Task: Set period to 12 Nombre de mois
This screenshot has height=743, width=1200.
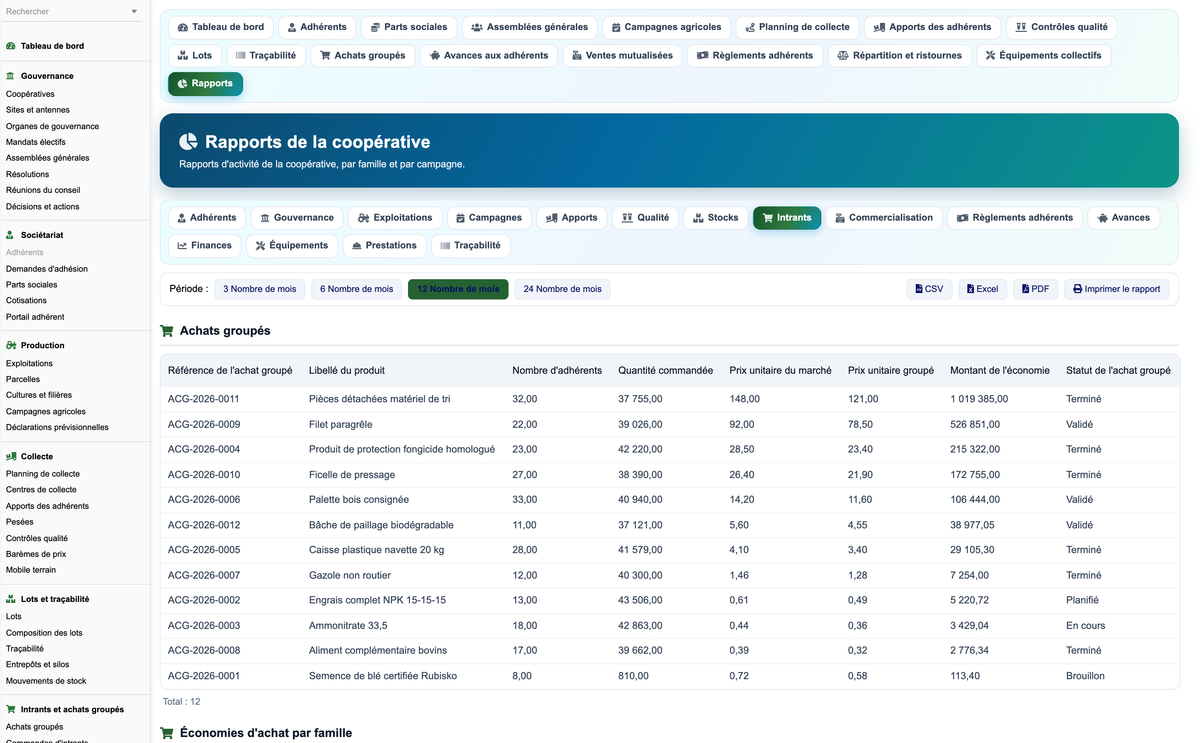Action: click(458, 289)
